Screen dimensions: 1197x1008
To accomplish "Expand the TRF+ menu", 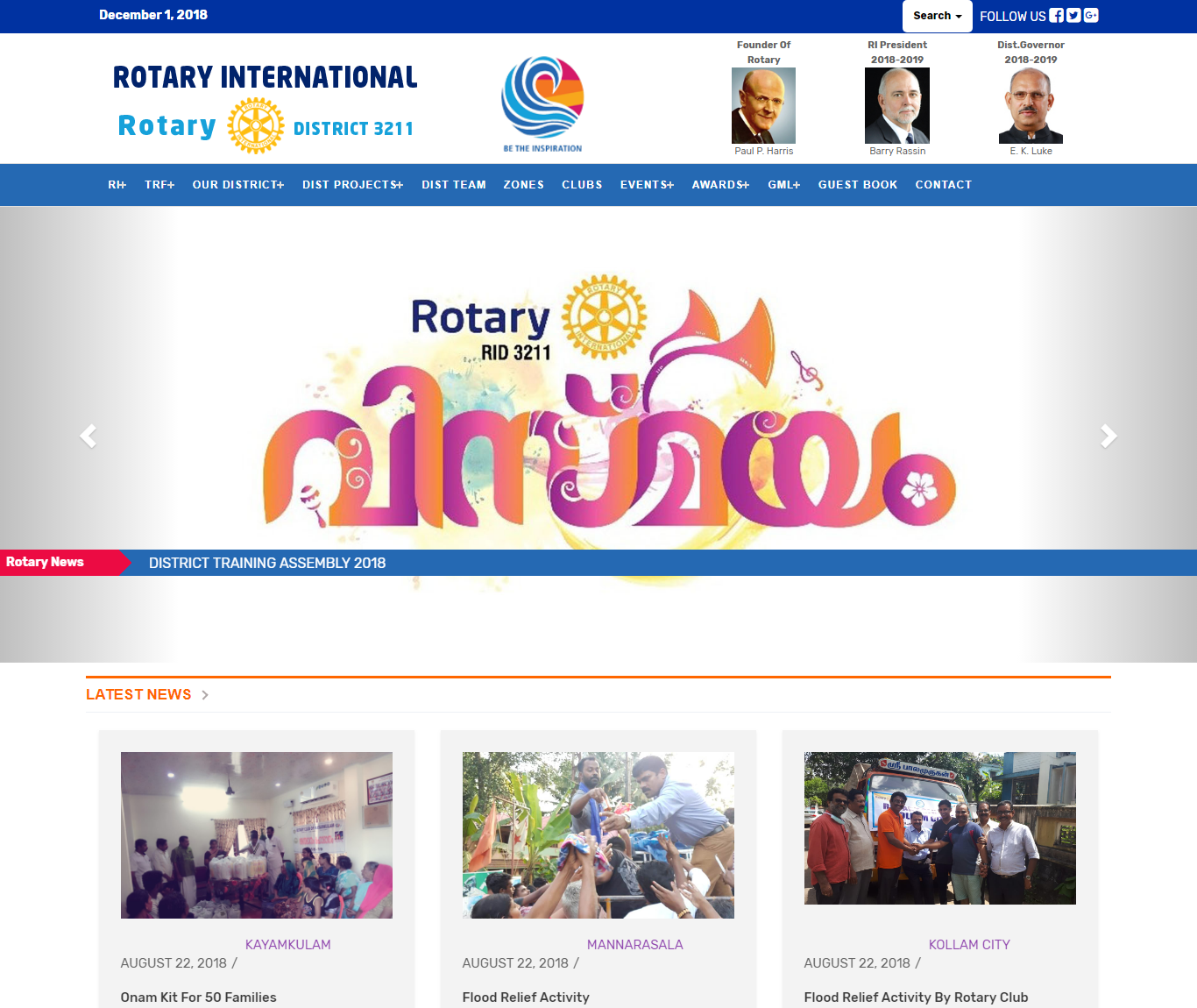I will [x=159, y=185].
